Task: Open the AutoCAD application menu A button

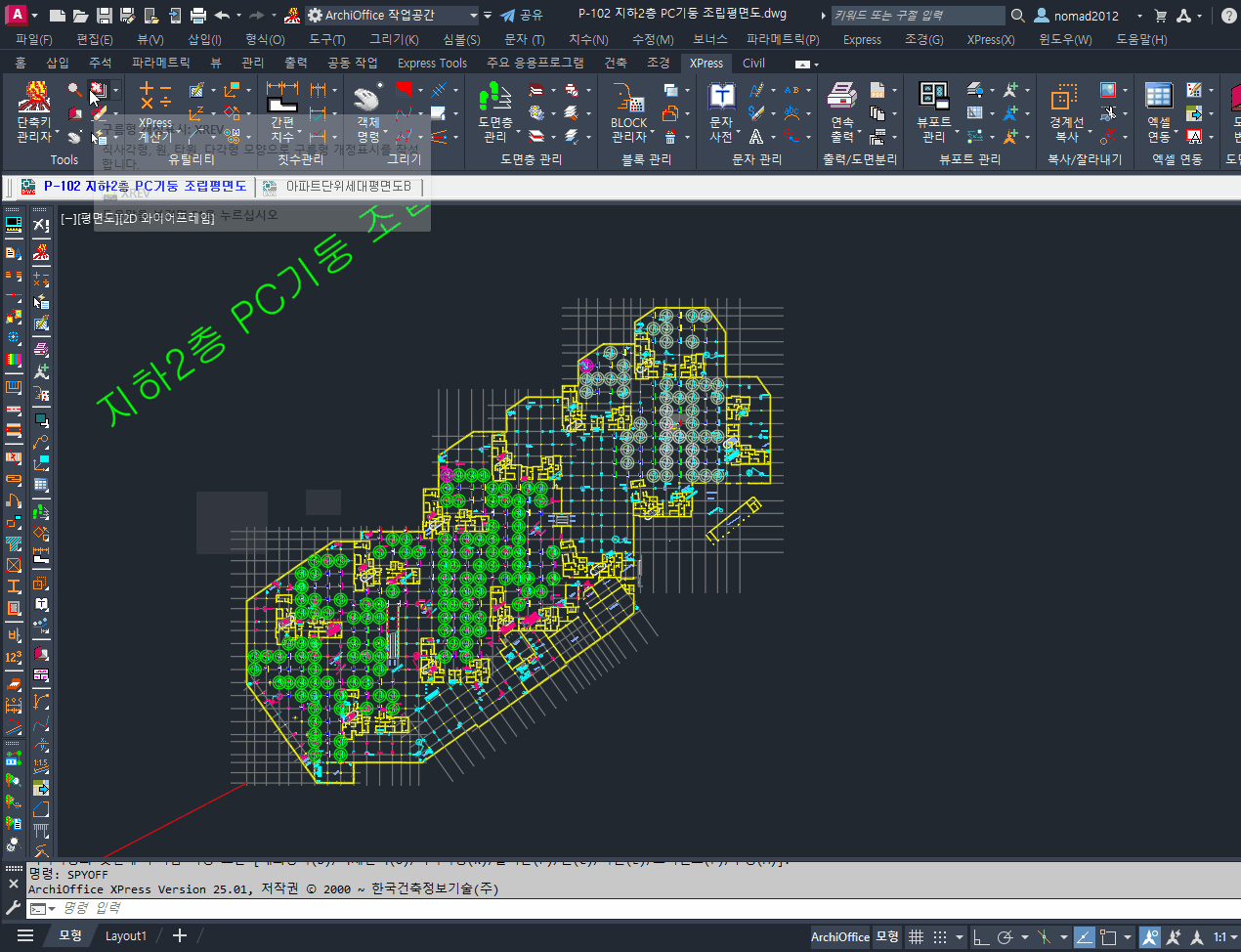Action: (x=16, y=15)
